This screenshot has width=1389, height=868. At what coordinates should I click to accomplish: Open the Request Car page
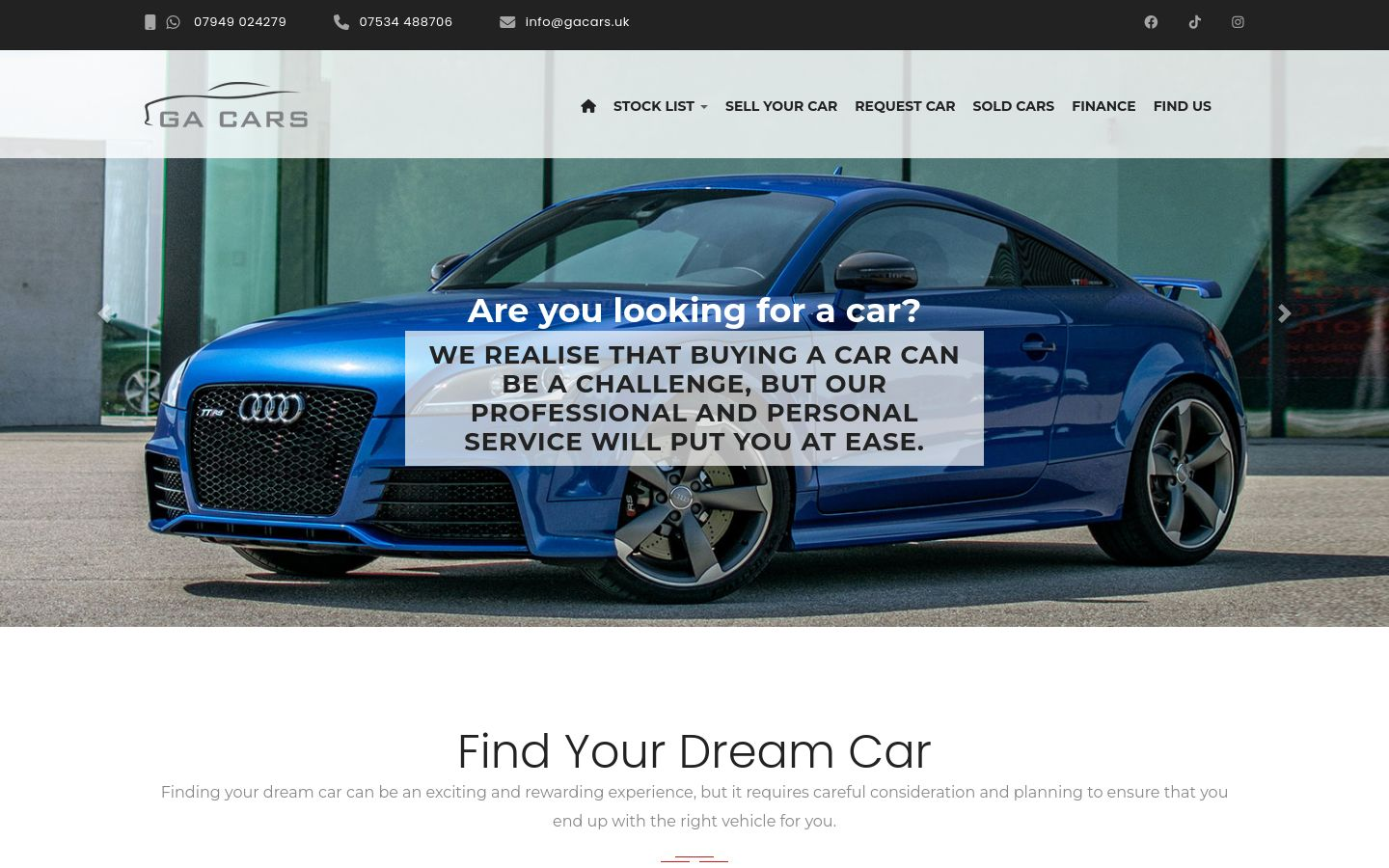[x=905, y=106]
